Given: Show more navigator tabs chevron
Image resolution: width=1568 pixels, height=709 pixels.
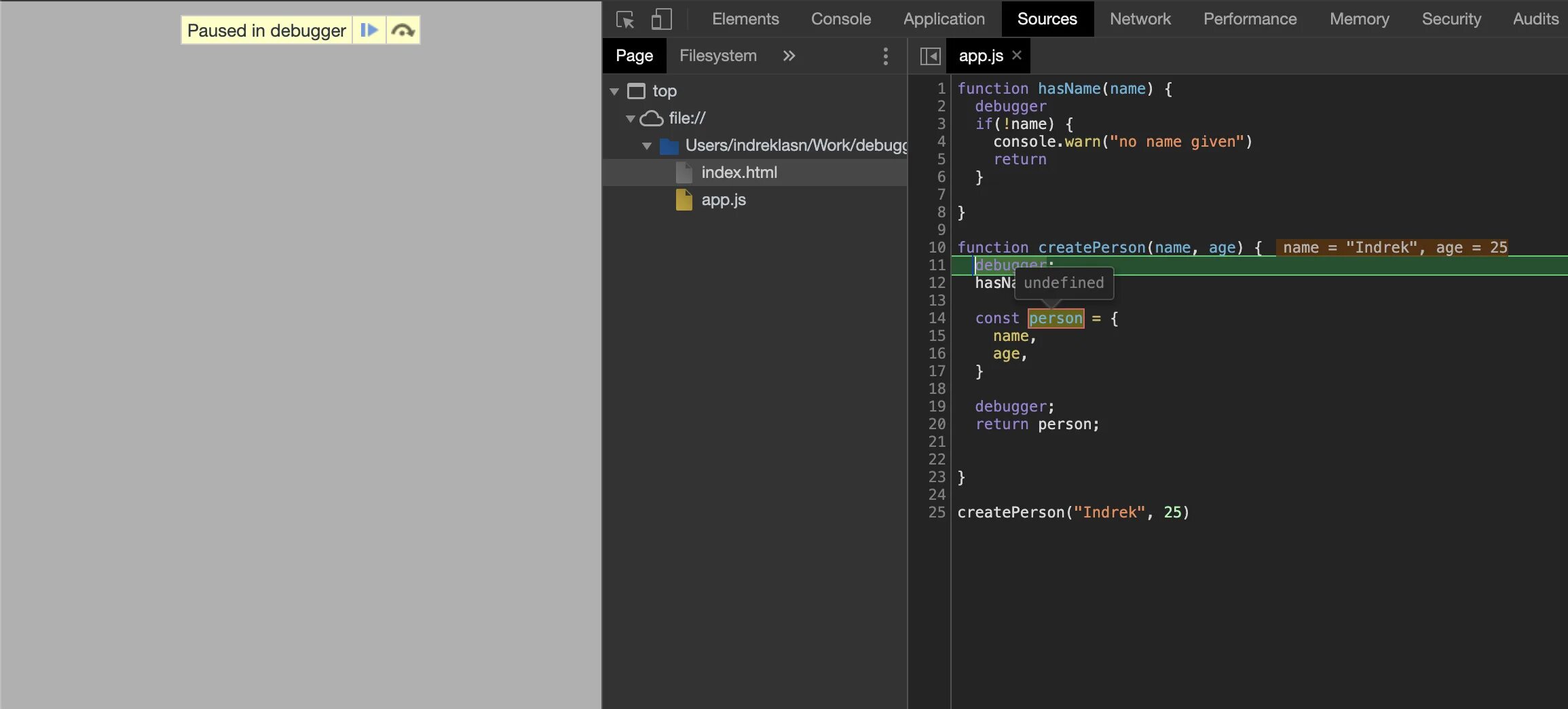Looking at the screenshot, I should click(789, 56).
